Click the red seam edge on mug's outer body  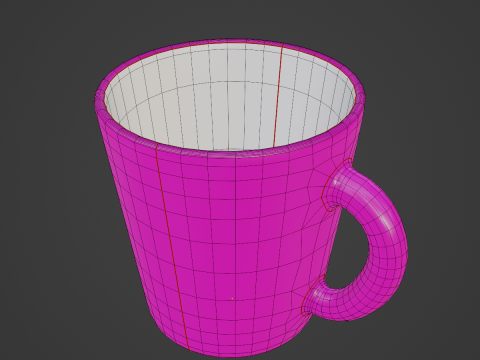pyautogui.click(x=172, y=247)
